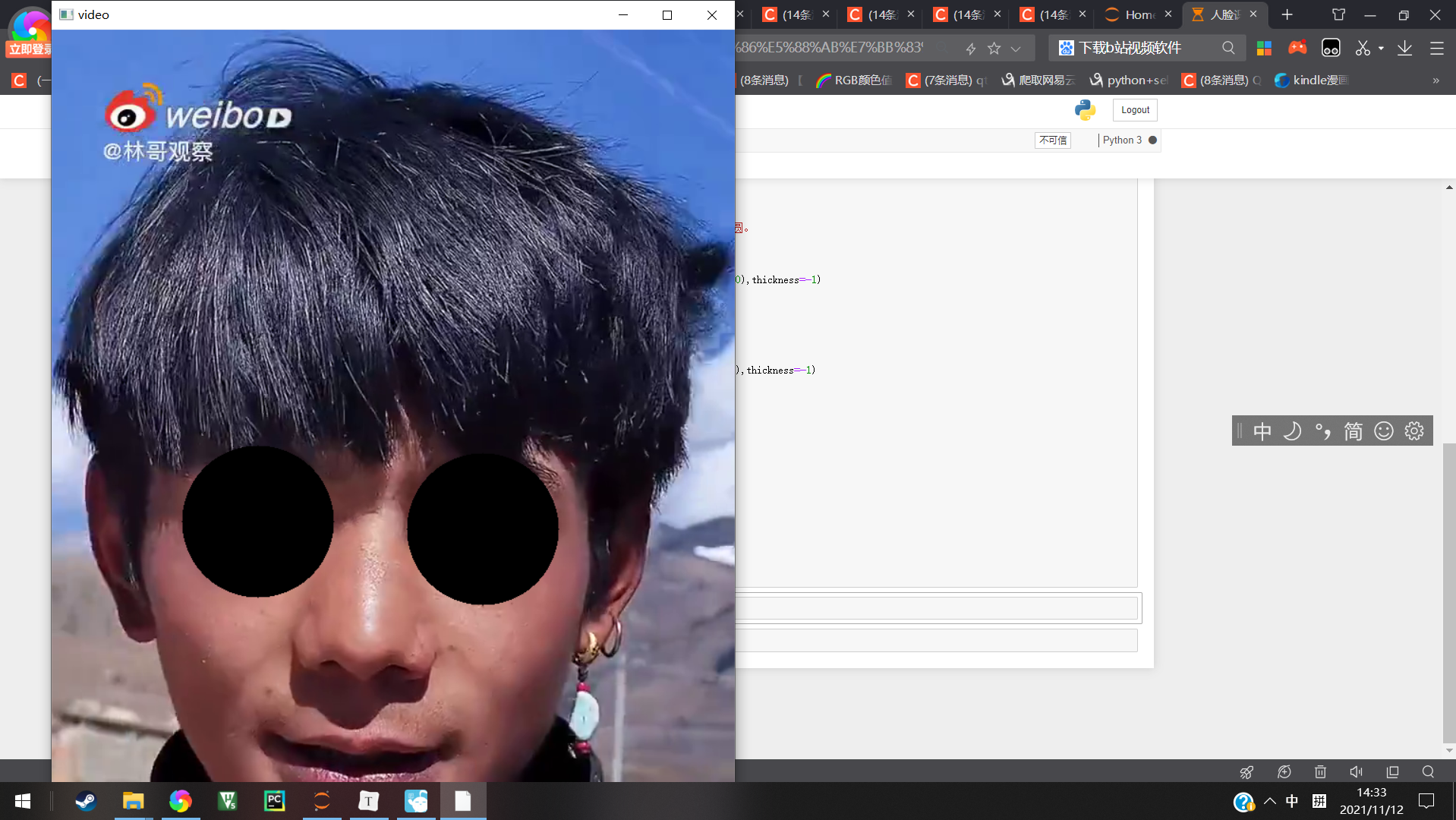The width and height of the screenshot is (1456, 820).
Task: Open the blue bird app on taskbar
Action: [416, 801]
